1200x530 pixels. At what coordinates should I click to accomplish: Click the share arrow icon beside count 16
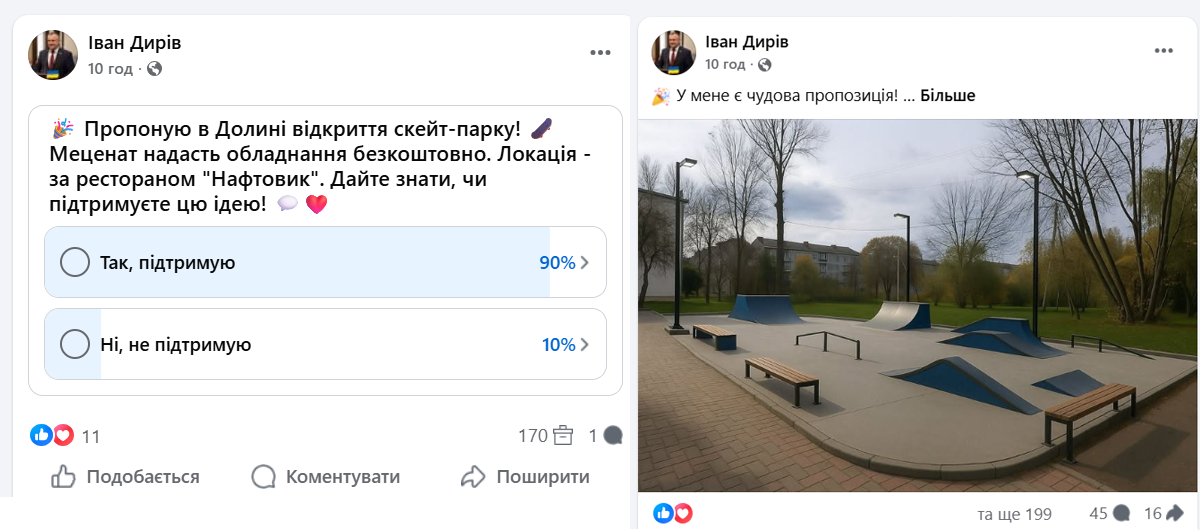pyautogui.click(x=1175, y=513)
